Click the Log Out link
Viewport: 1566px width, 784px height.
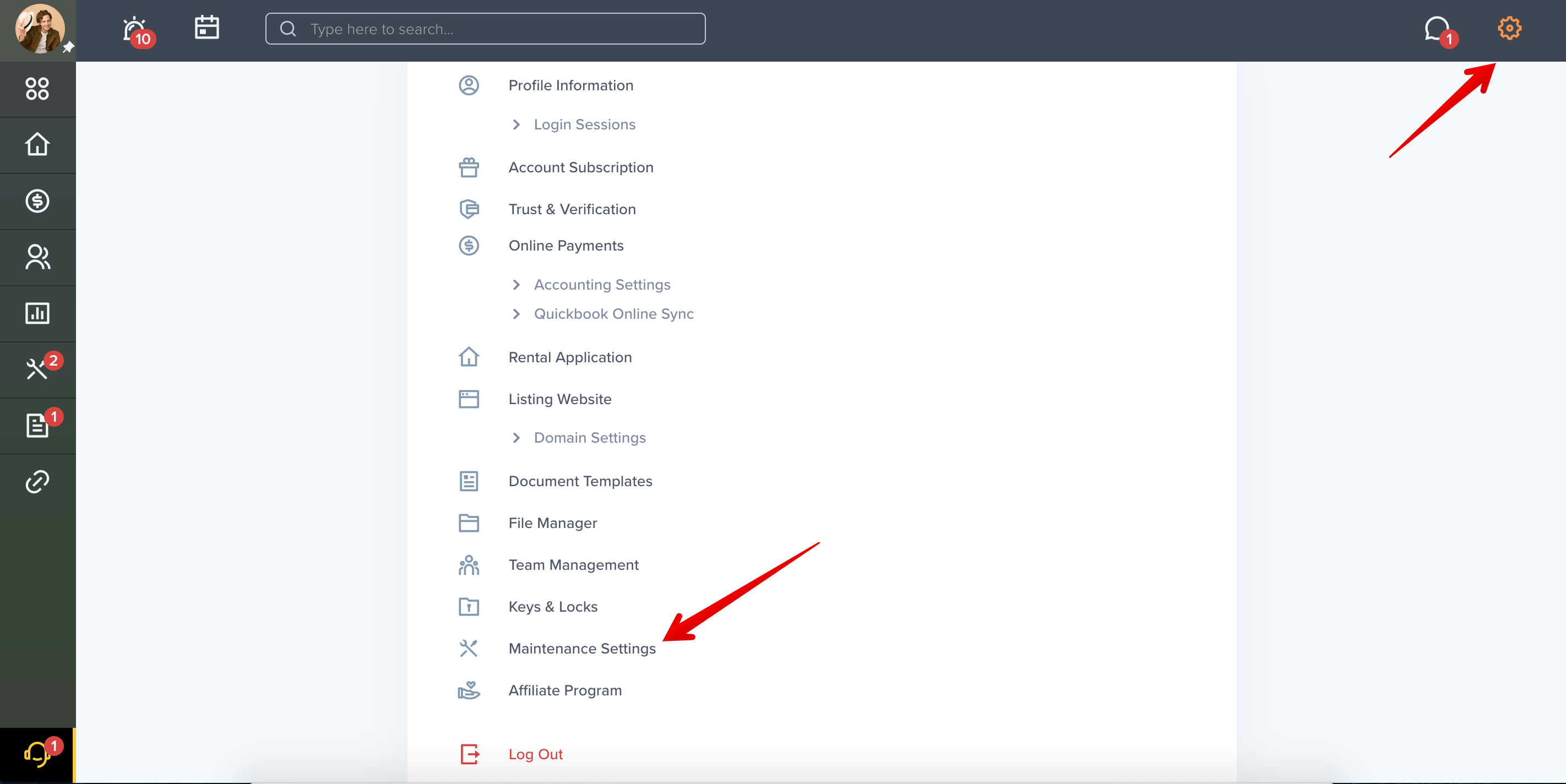[535, 754]
